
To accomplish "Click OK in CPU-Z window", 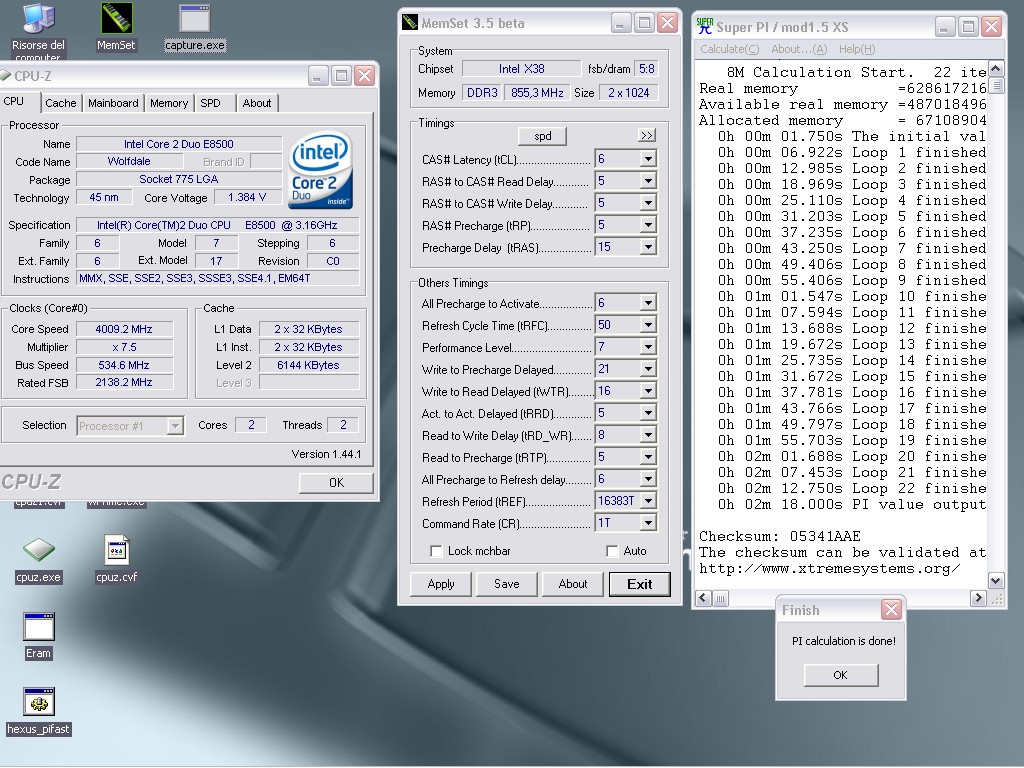I will [336, 483].
